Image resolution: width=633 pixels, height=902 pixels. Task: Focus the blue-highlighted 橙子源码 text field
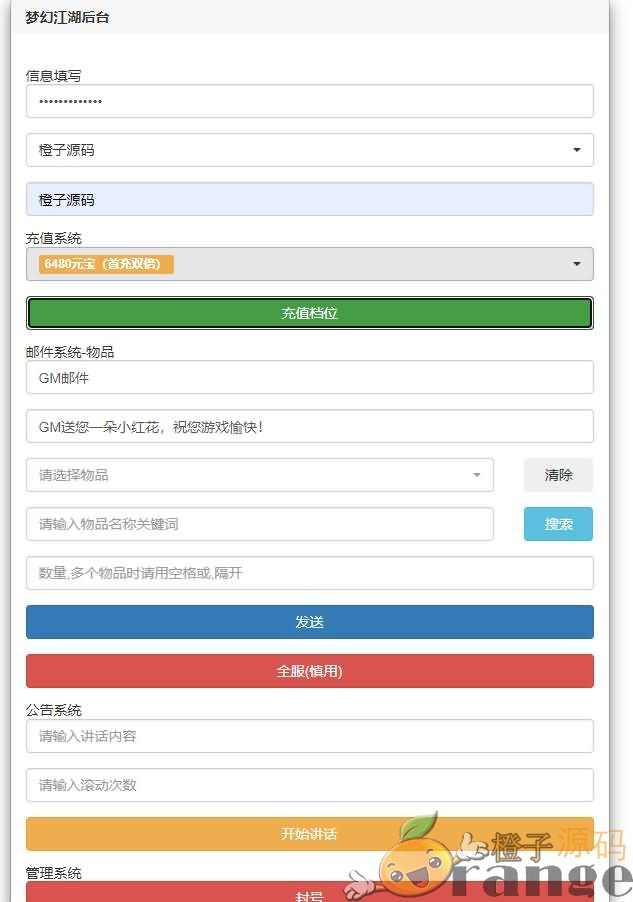309,199
